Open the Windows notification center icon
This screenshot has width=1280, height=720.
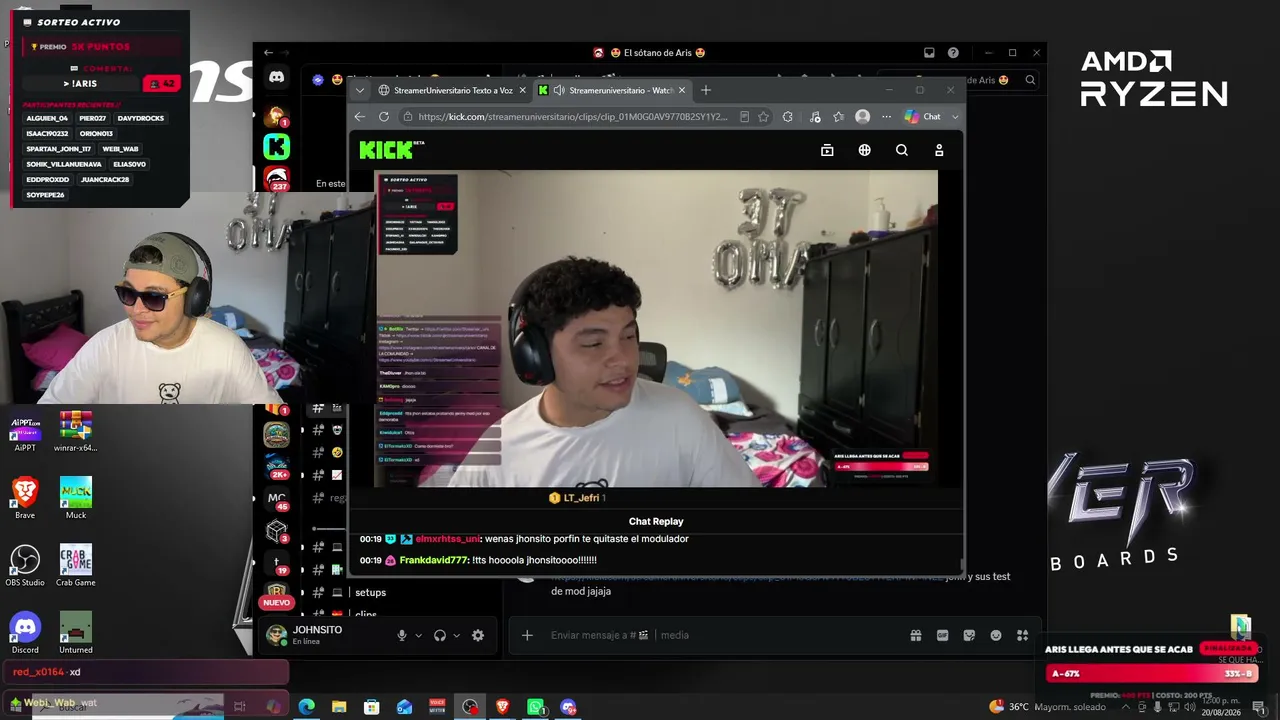[1259, 707]
